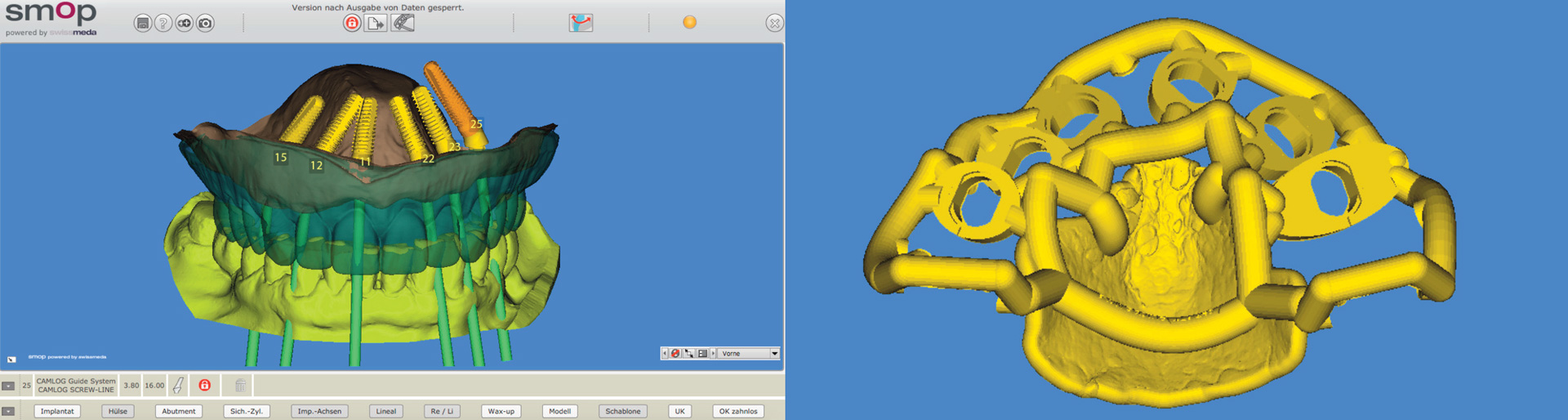This screenshot has width=1568, height=420.
Task: Click the export document arrow icon
Action: [x=376, y=23]
